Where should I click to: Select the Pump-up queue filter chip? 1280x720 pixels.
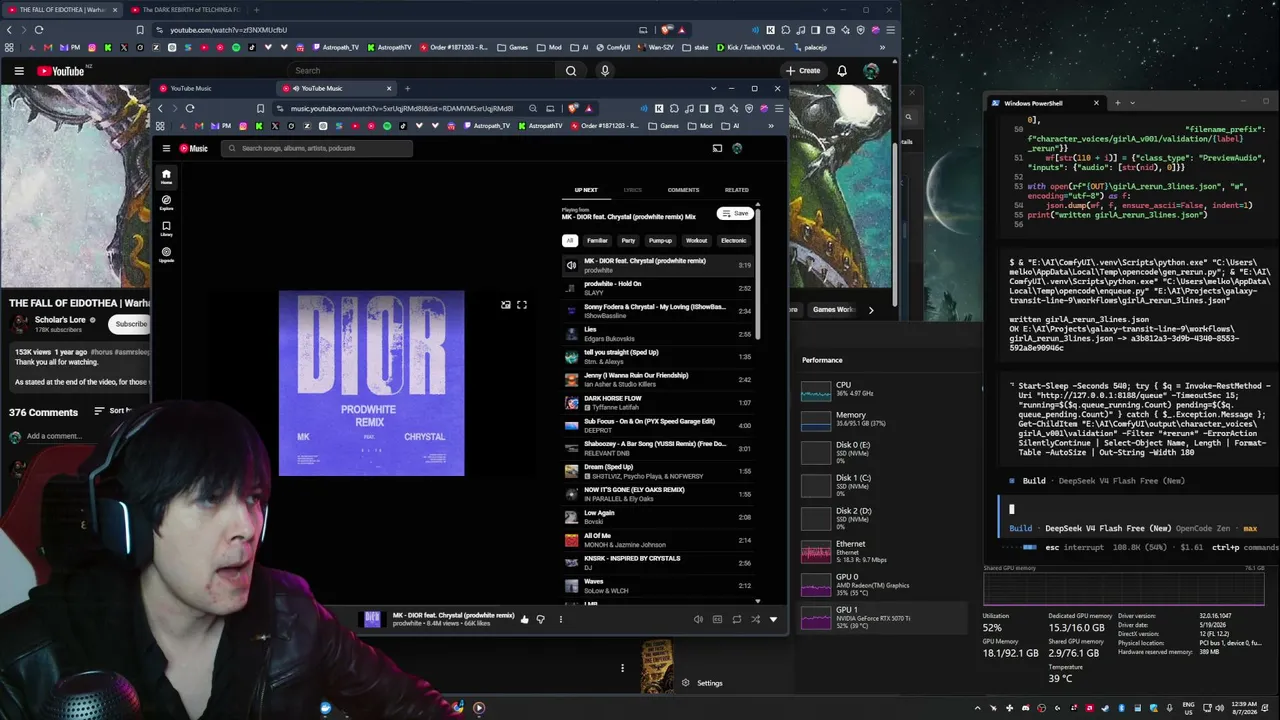[x=660, y=241]
